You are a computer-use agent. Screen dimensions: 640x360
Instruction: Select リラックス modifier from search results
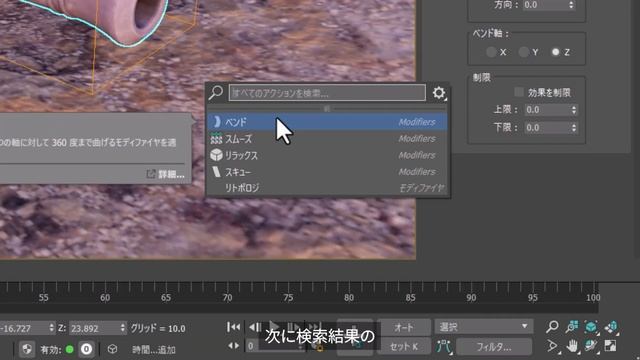327,155
